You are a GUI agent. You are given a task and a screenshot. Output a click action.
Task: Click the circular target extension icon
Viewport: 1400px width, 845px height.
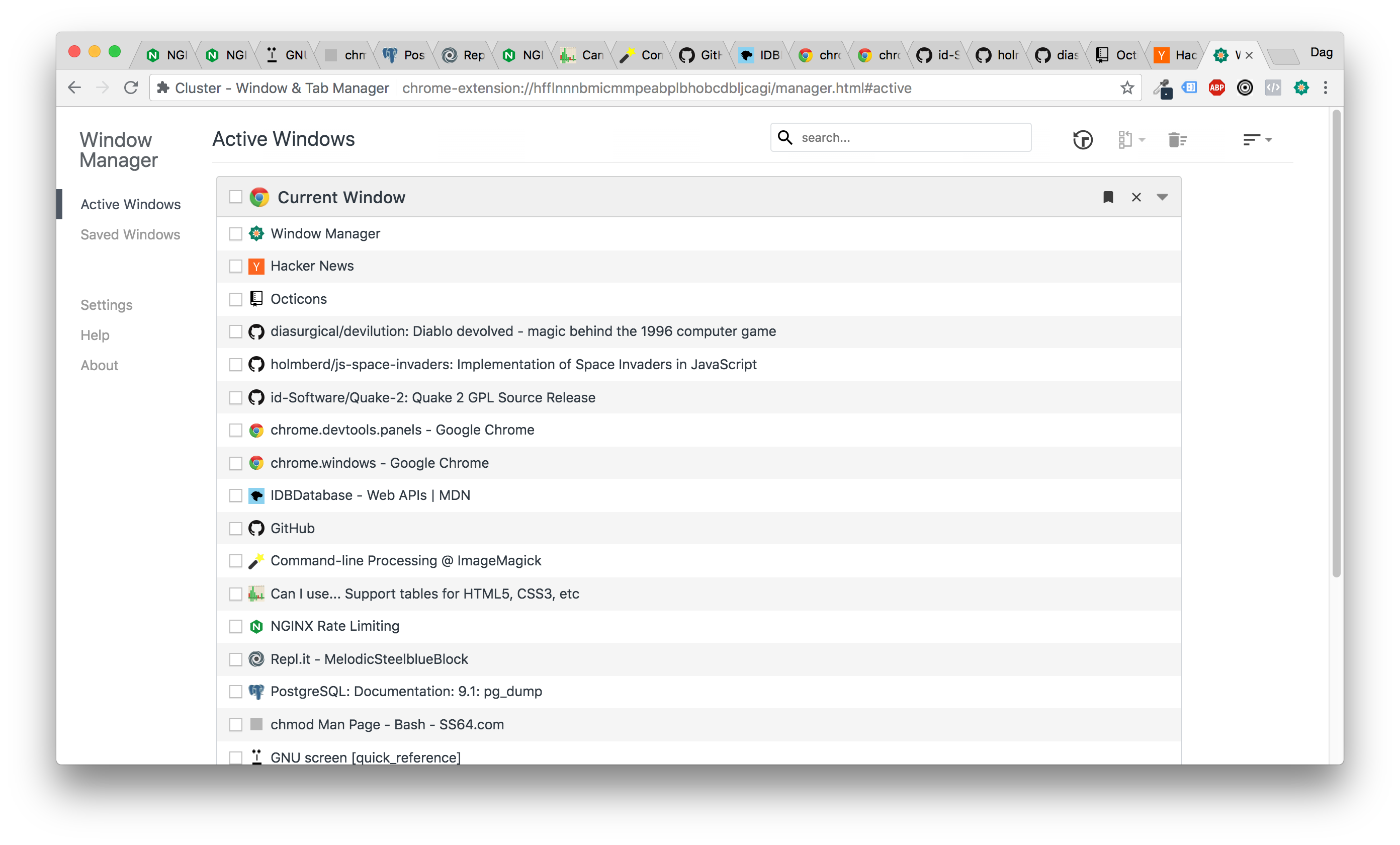click(1245, 88)
